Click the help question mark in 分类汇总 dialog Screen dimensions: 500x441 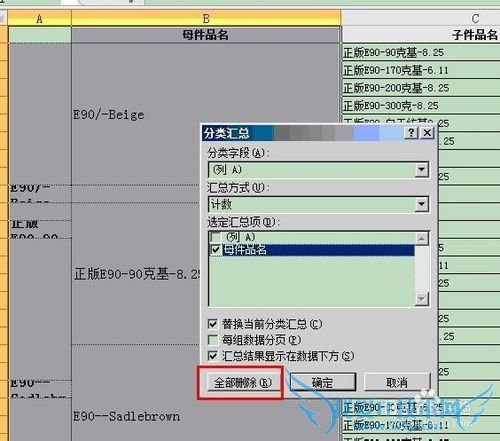coord(411,133)
